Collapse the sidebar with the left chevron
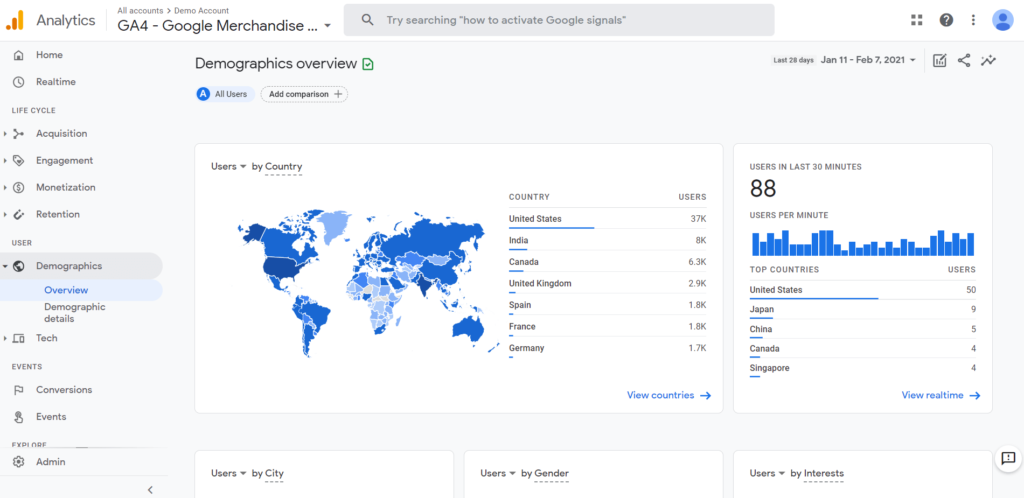Viewport: 1024px width, 498px height. click(150, 490)
